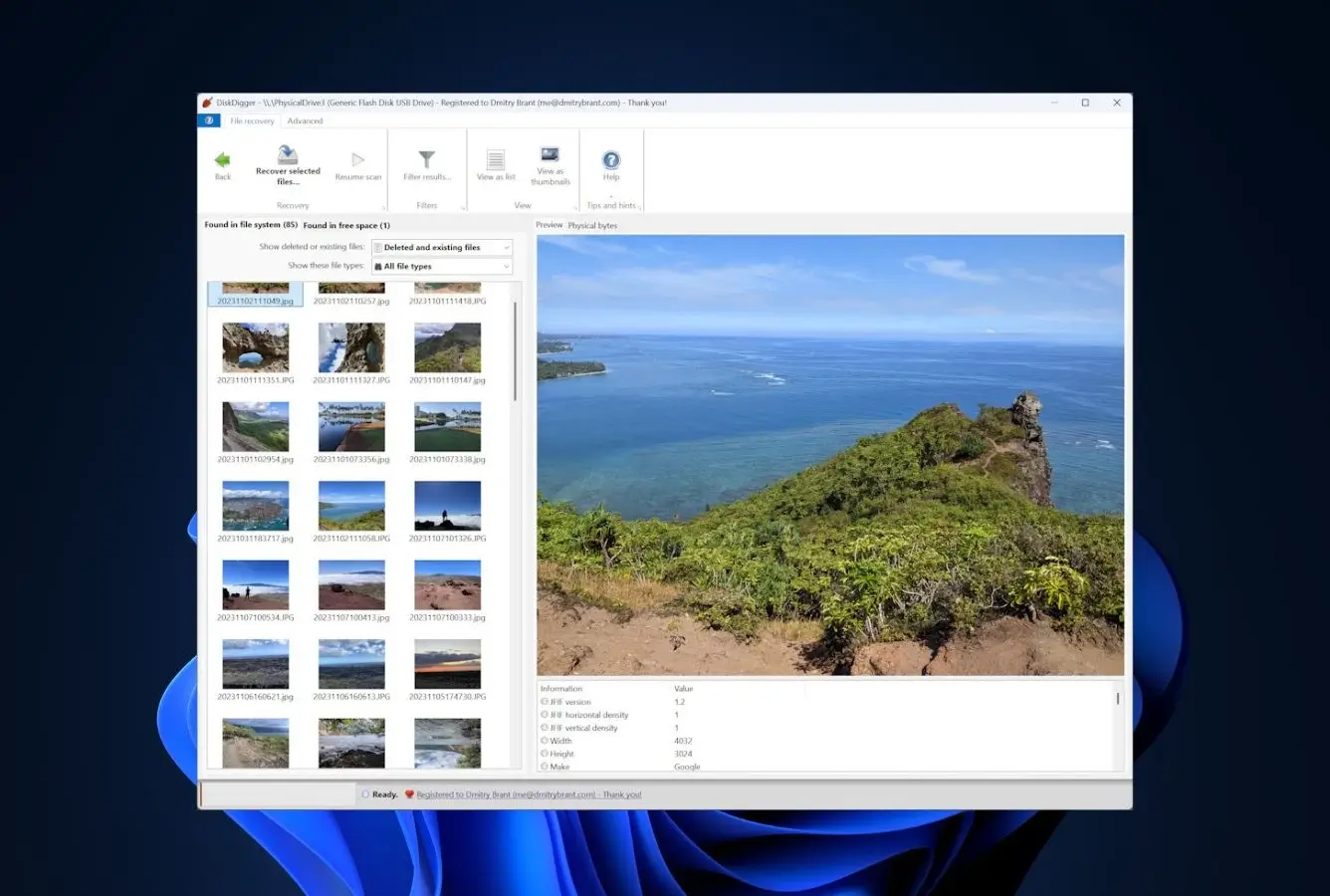The image size is (1330, 896).
Task: Select thumbnail 20231107101326.JPG
Action: [447, 512]
